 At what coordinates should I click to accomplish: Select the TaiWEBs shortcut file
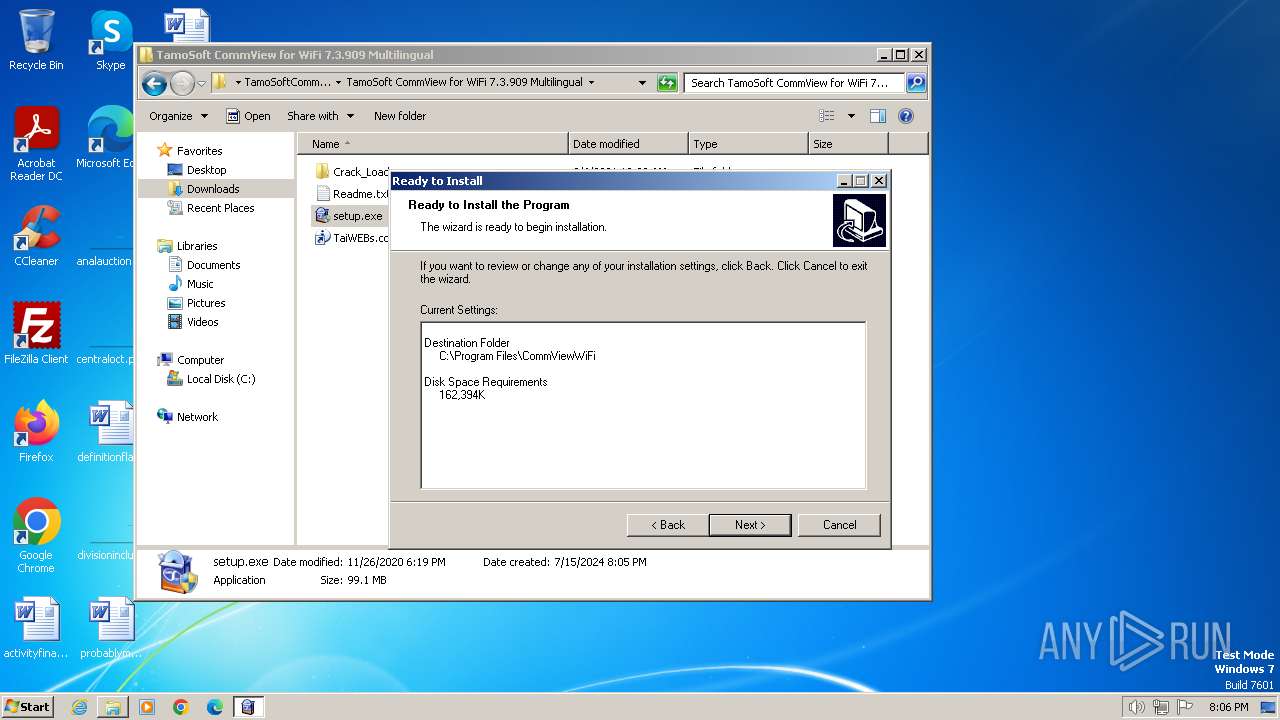tap(352, 238)
